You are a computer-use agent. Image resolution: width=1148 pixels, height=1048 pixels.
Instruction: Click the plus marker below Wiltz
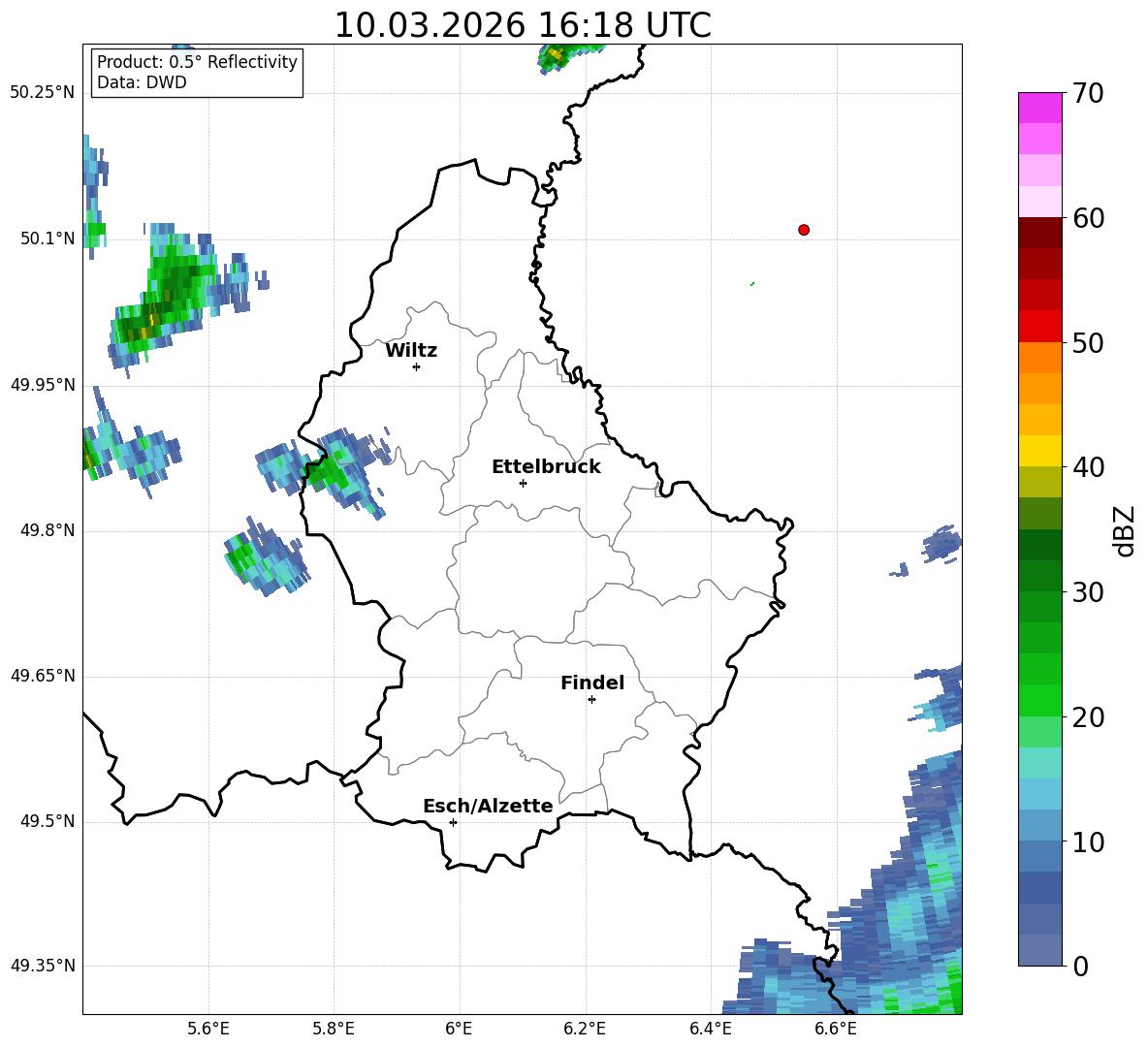point(417,366)
